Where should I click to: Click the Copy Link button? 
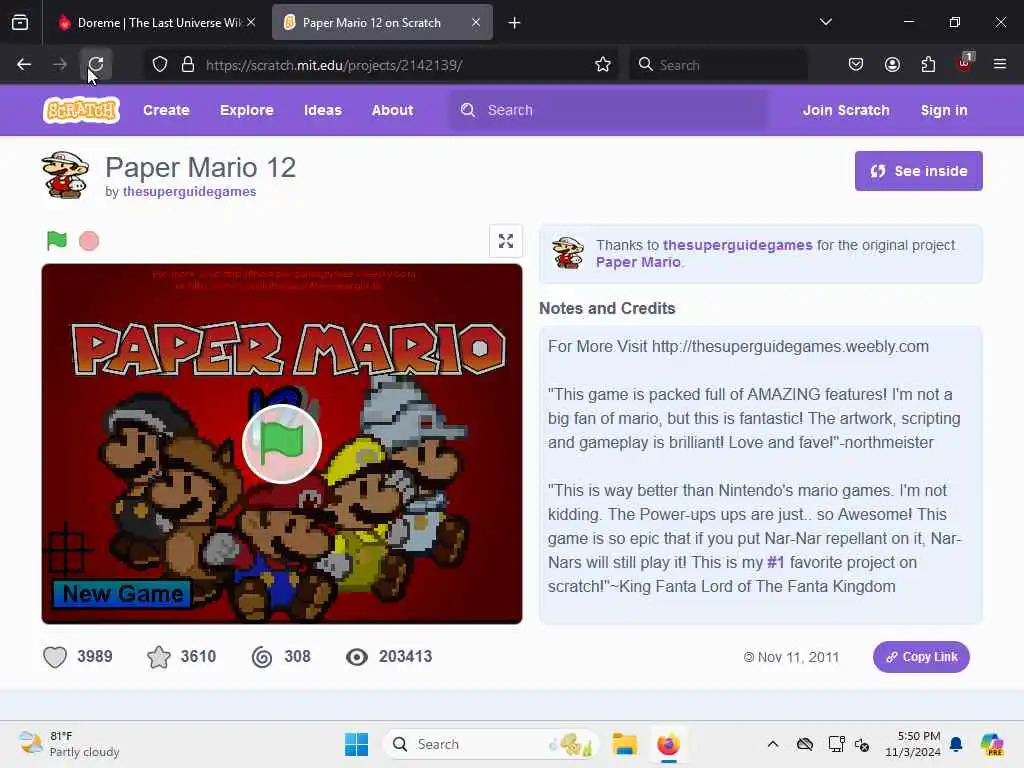921,657
